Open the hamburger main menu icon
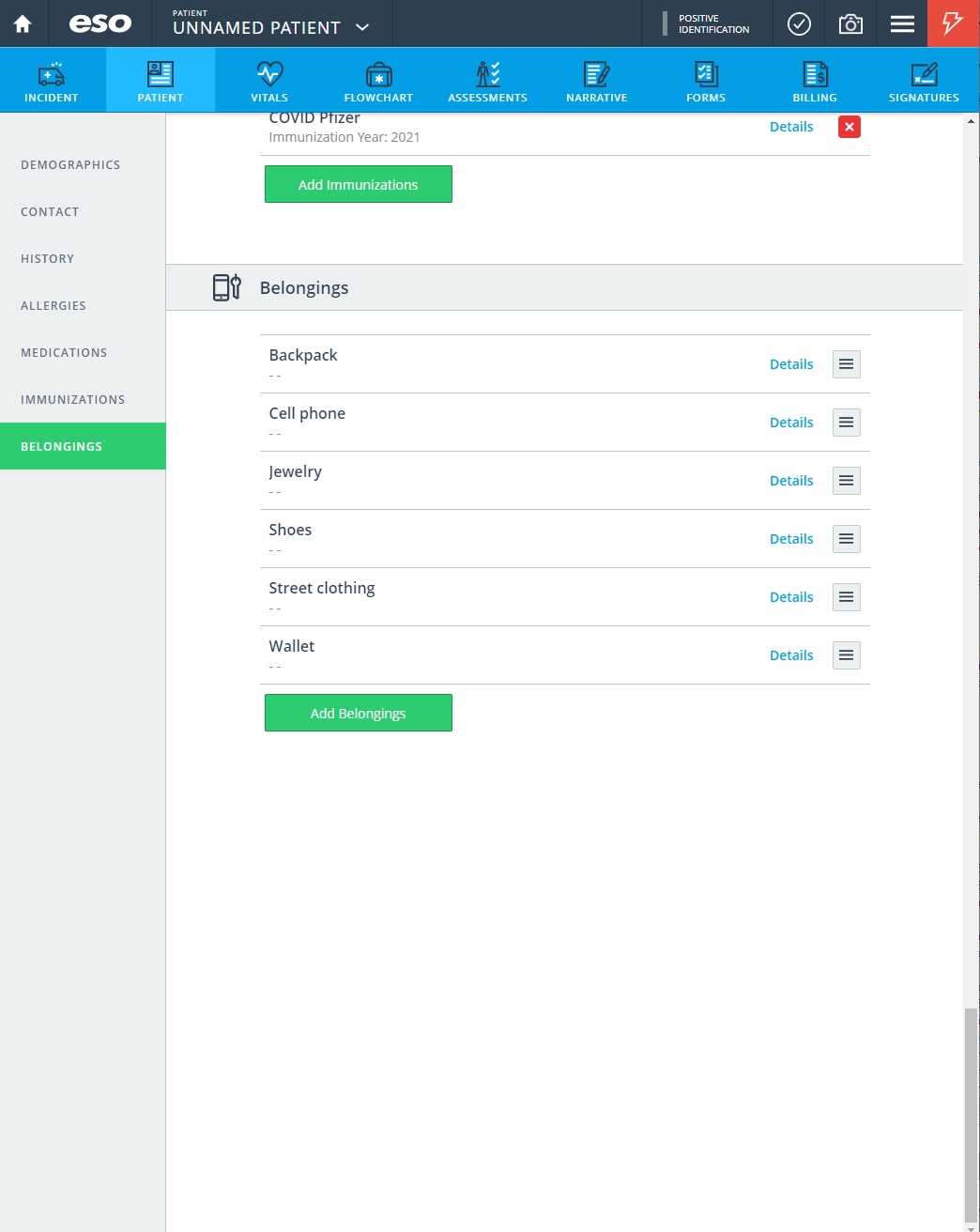980x1232 pixels. 902,23
